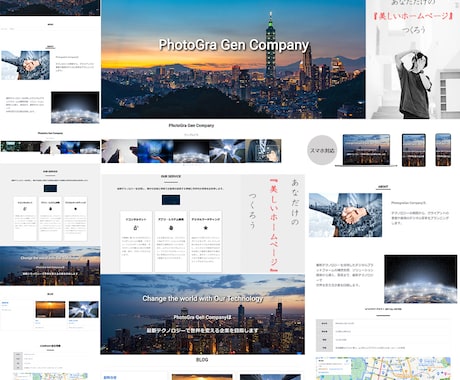Screen dimensions: 460x380
Task: Click the horizontal red 『美しいホームページ』 headline
Action: click(413, 16)
